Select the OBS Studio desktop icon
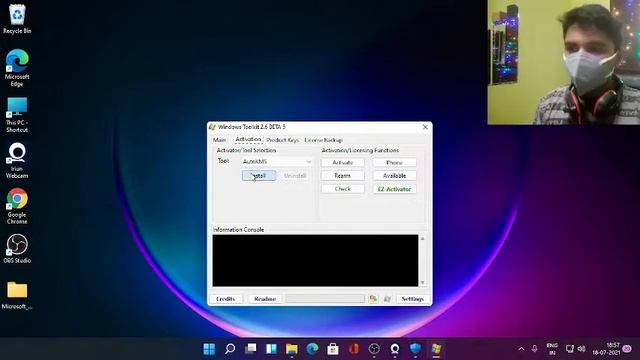The width and height of the screenshot is (640, 360). click(17, 249)
